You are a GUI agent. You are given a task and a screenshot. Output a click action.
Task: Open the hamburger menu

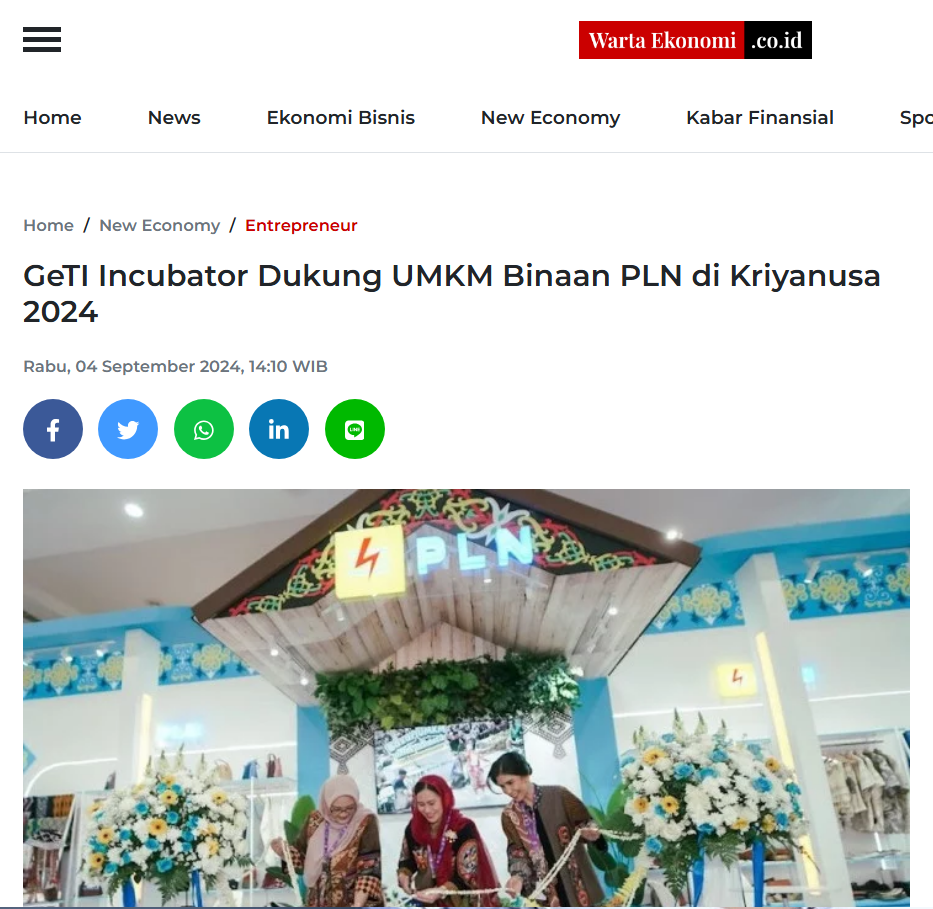tap(42, 39)
